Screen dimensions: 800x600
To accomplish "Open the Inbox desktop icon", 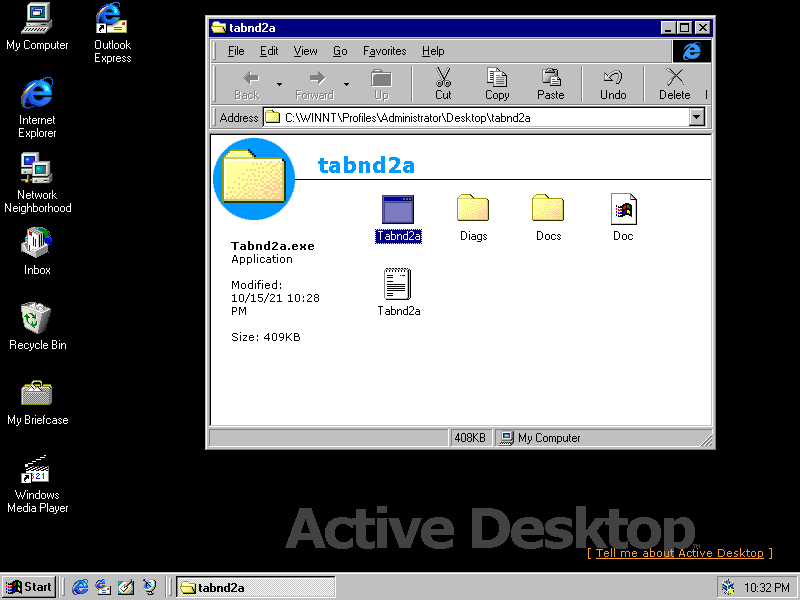I will [x=37, y=252].
